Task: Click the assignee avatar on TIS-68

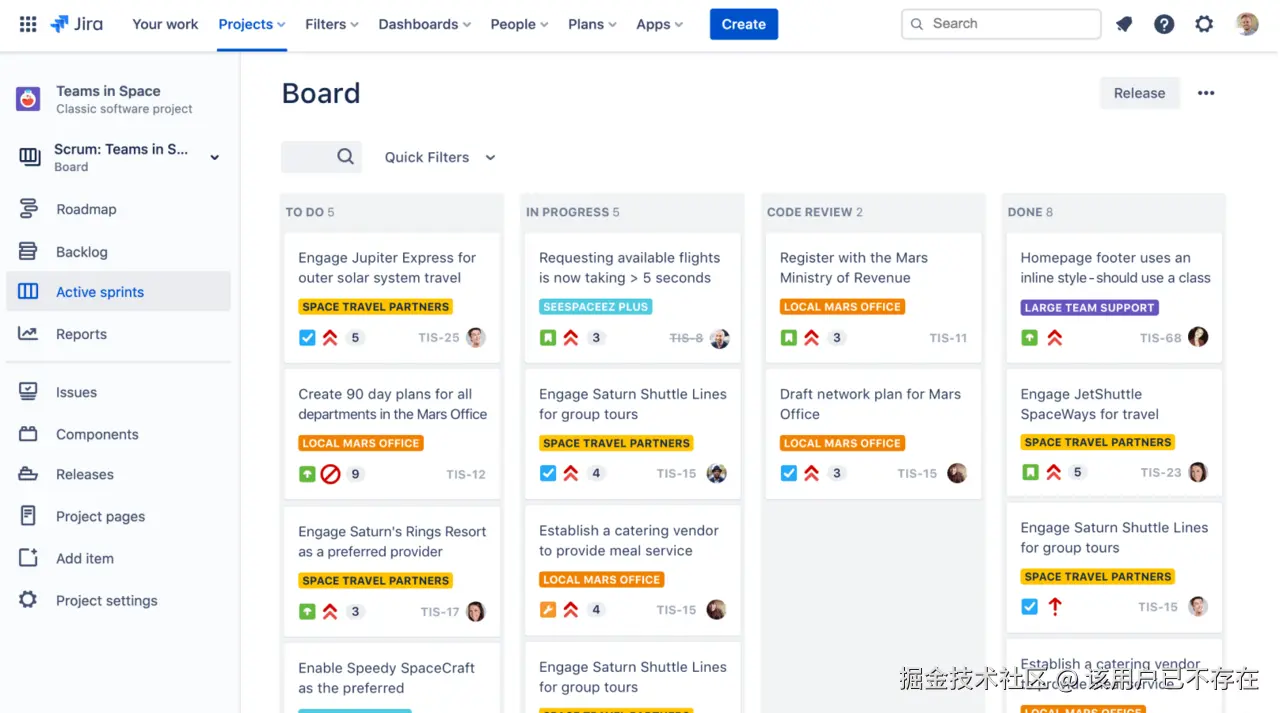Action: tap(1198, 337)
